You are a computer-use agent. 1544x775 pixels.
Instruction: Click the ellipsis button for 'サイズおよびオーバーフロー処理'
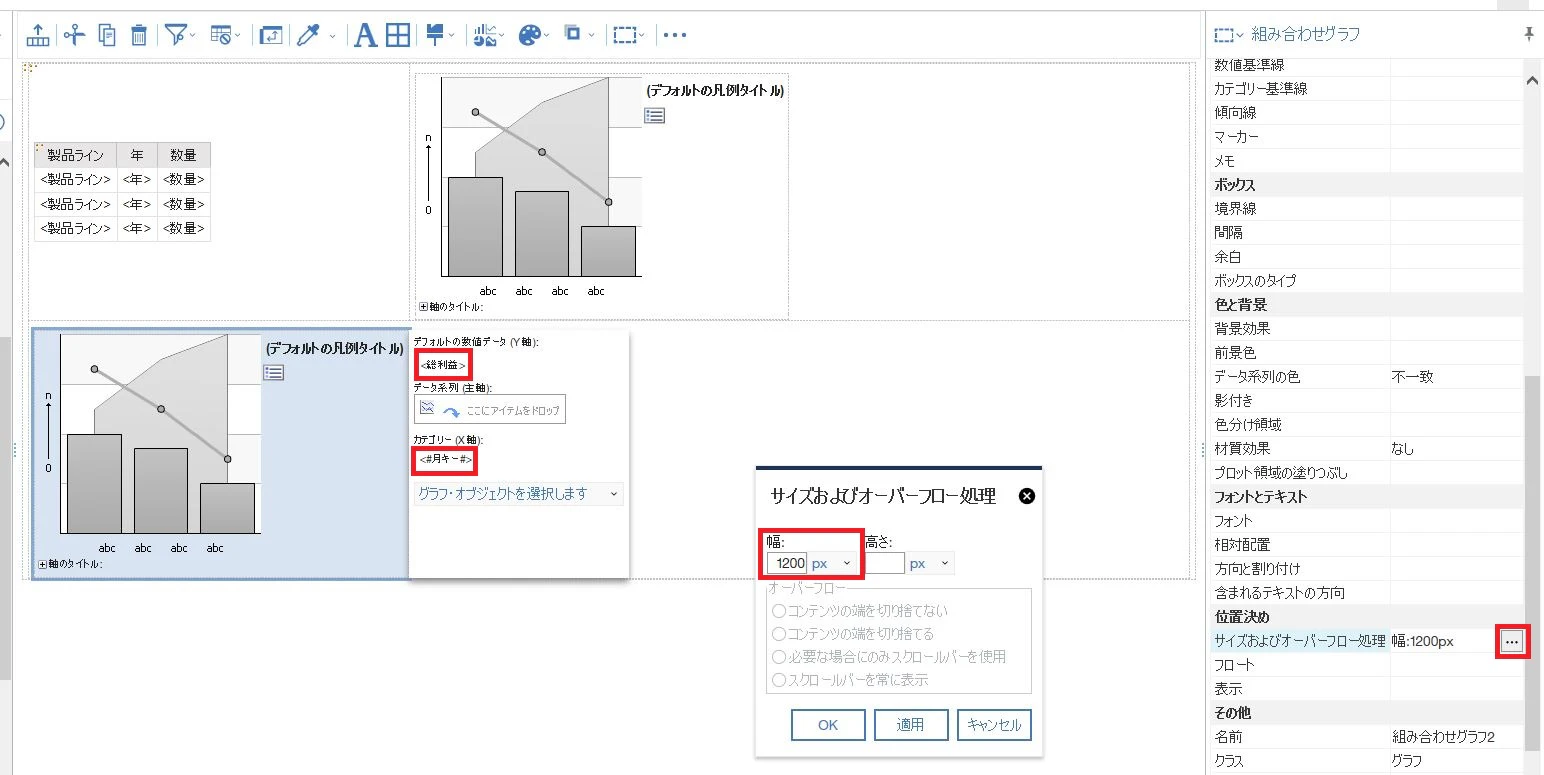click(x=1512, y=640)
